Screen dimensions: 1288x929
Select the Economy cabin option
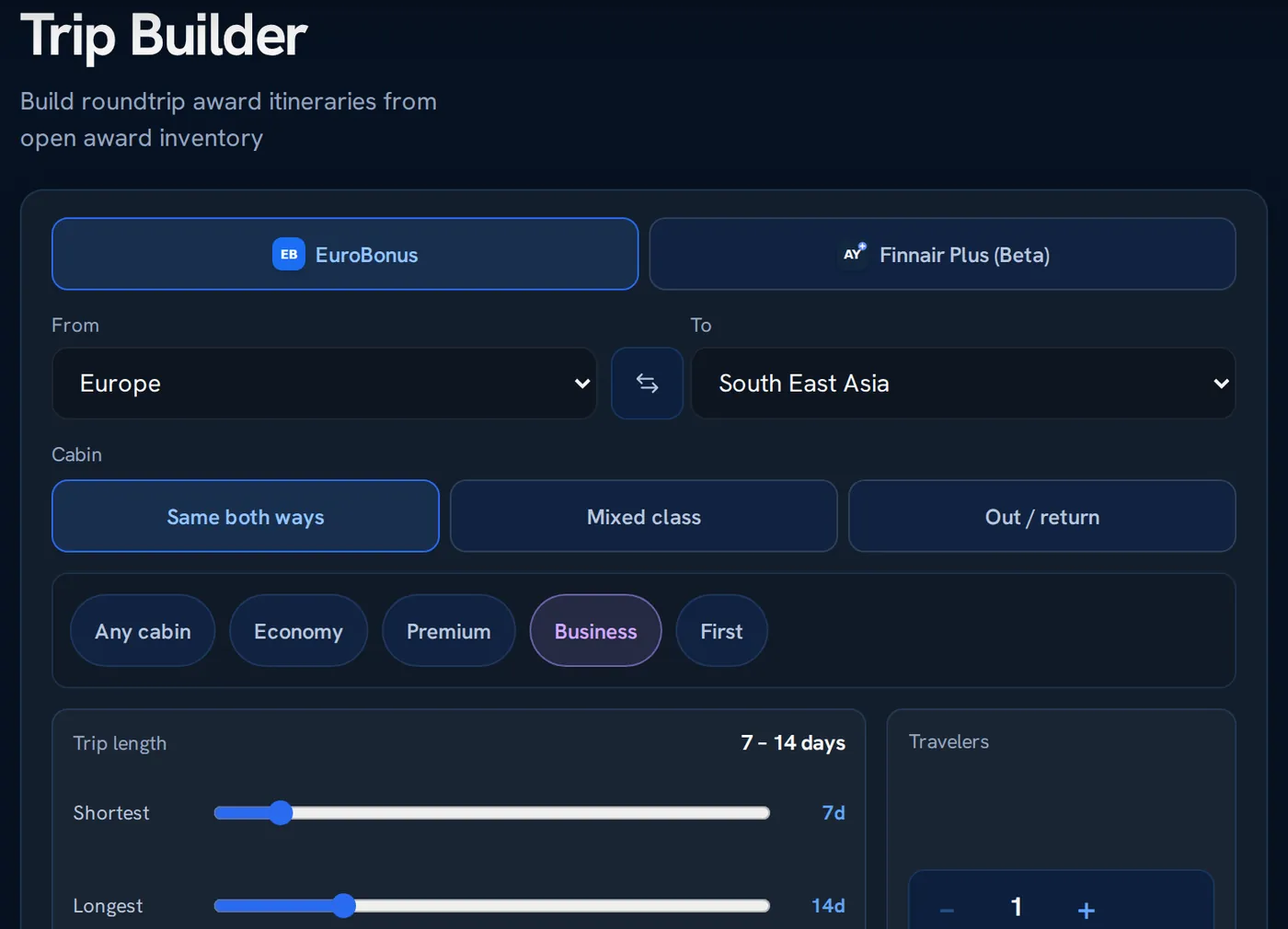298,631
